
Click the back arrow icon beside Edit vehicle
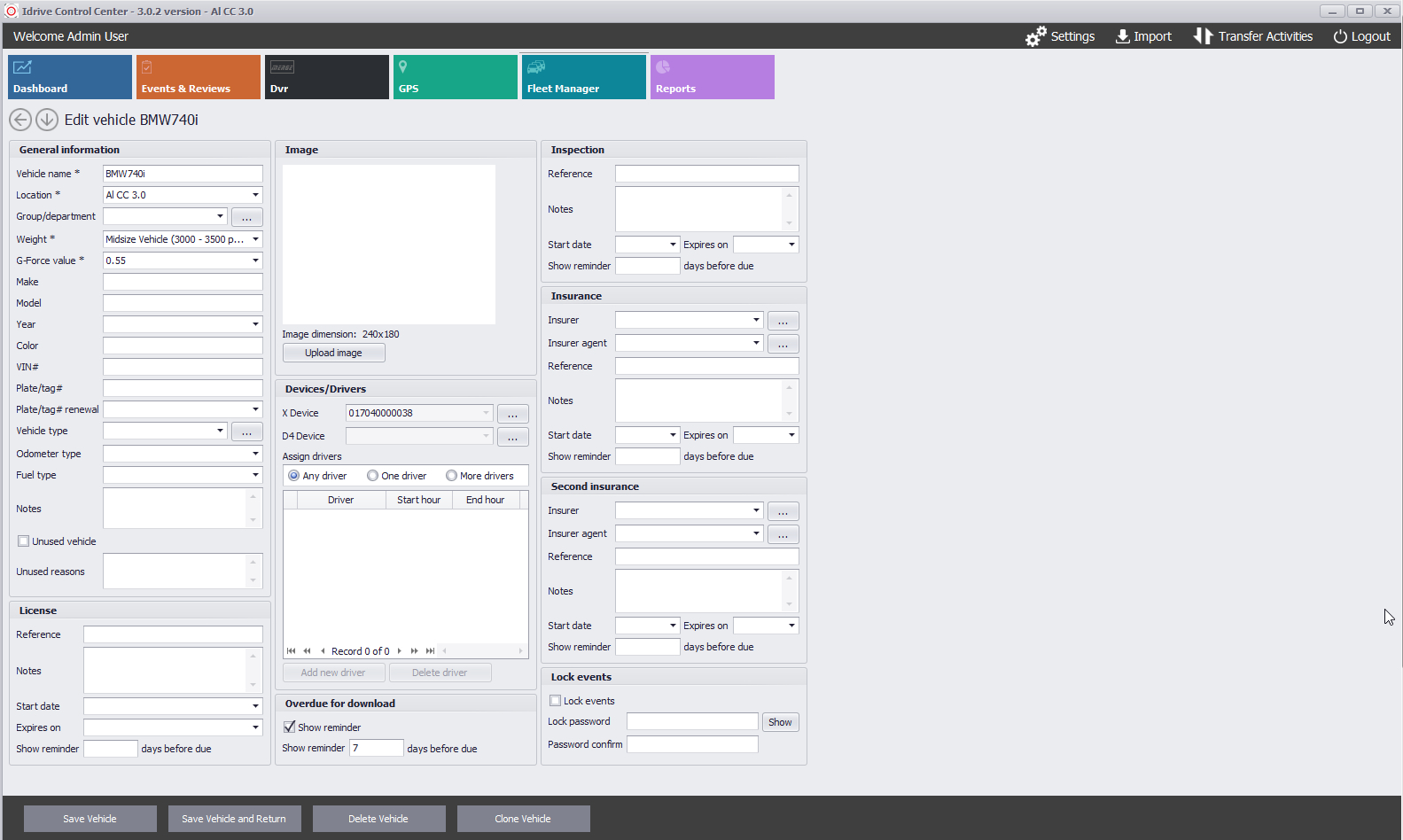[x=20, y=120]
